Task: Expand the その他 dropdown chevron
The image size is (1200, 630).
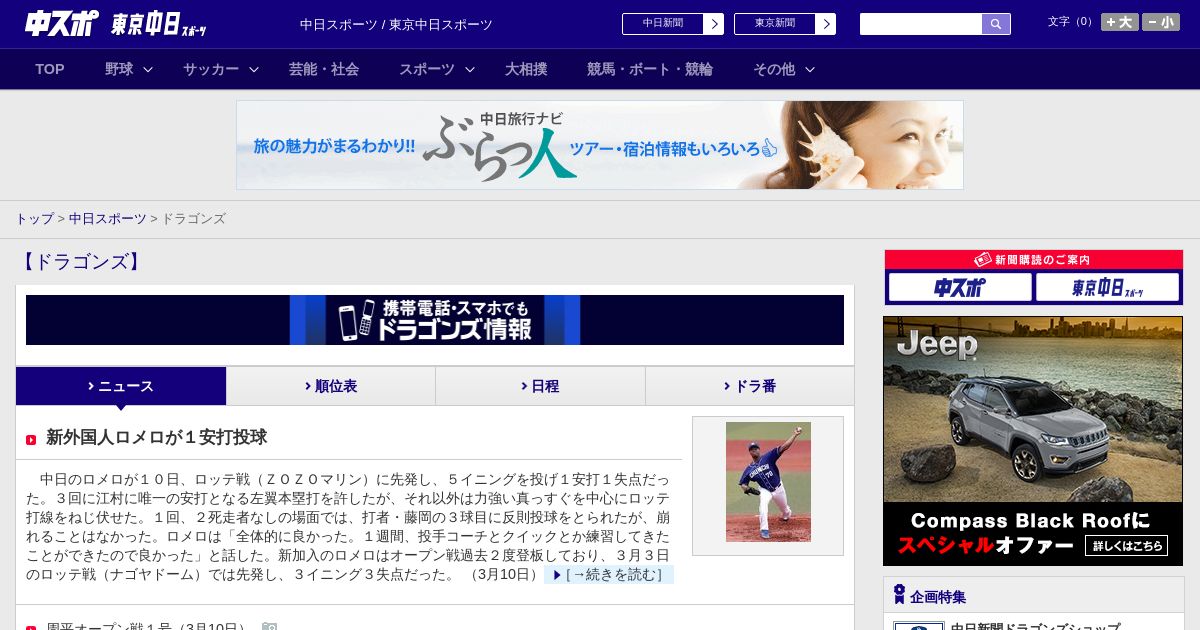Action: [810, 69]
